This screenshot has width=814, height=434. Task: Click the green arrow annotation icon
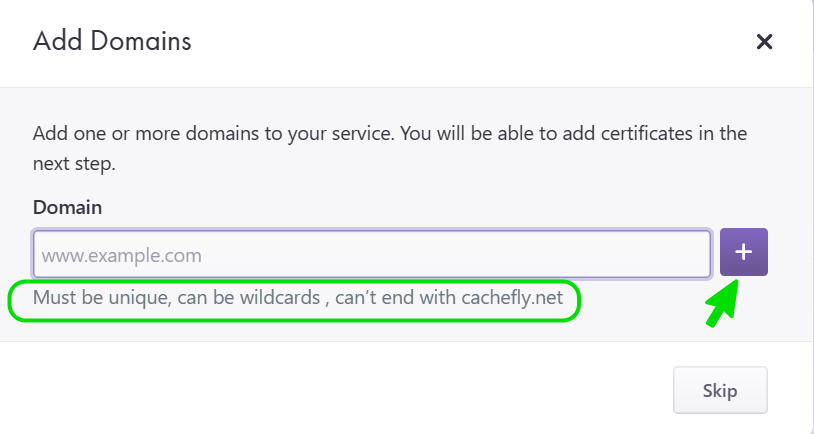pyautogui.click(x=726, y=303)
